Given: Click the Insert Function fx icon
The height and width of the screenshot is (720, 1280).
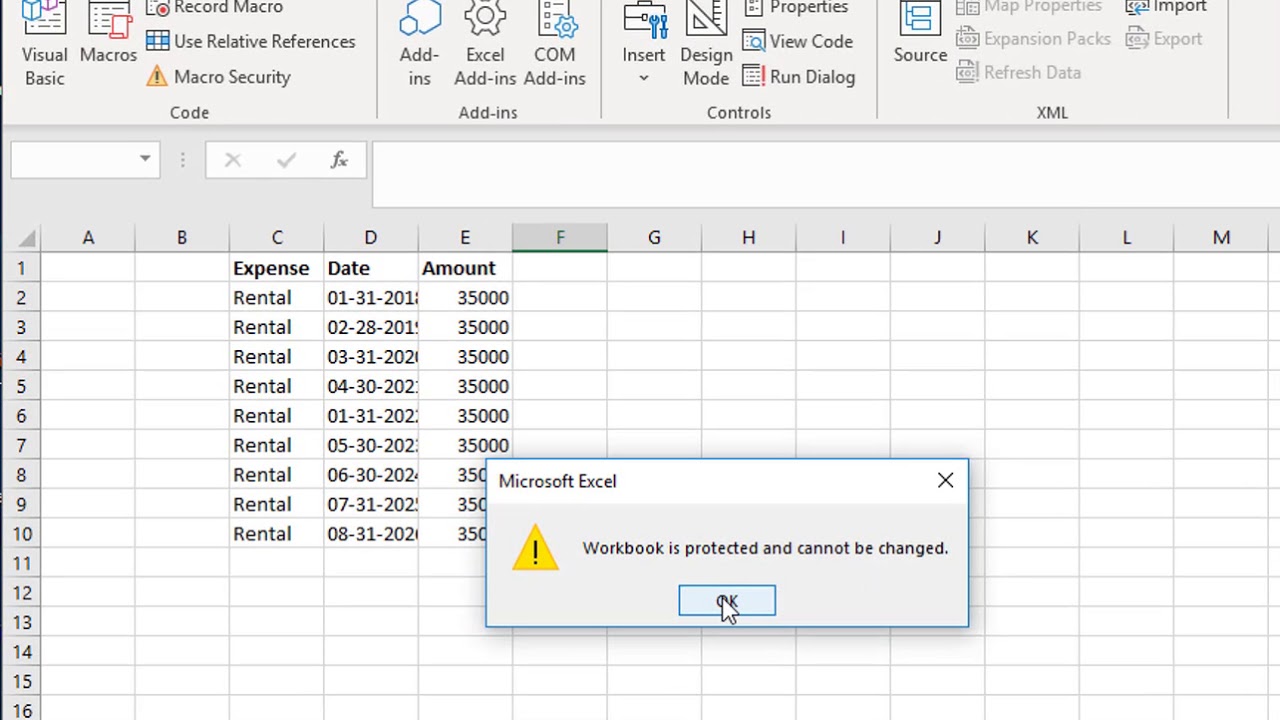Looking at the screenshot, I should [x=339, y=160].
